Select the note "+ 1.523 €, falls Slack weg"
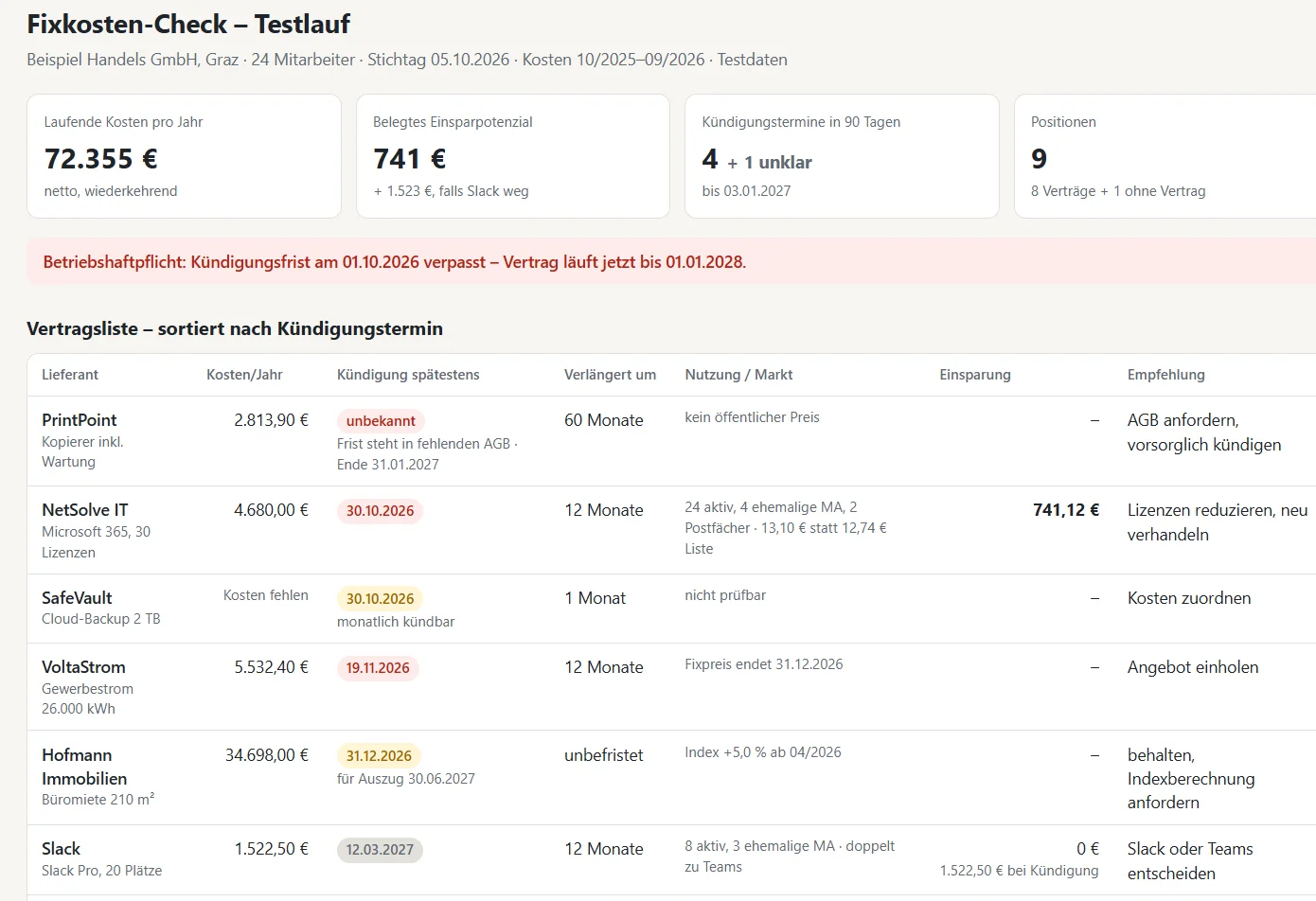This screenshot has height=901, width=1316. (x=451, y=191)
